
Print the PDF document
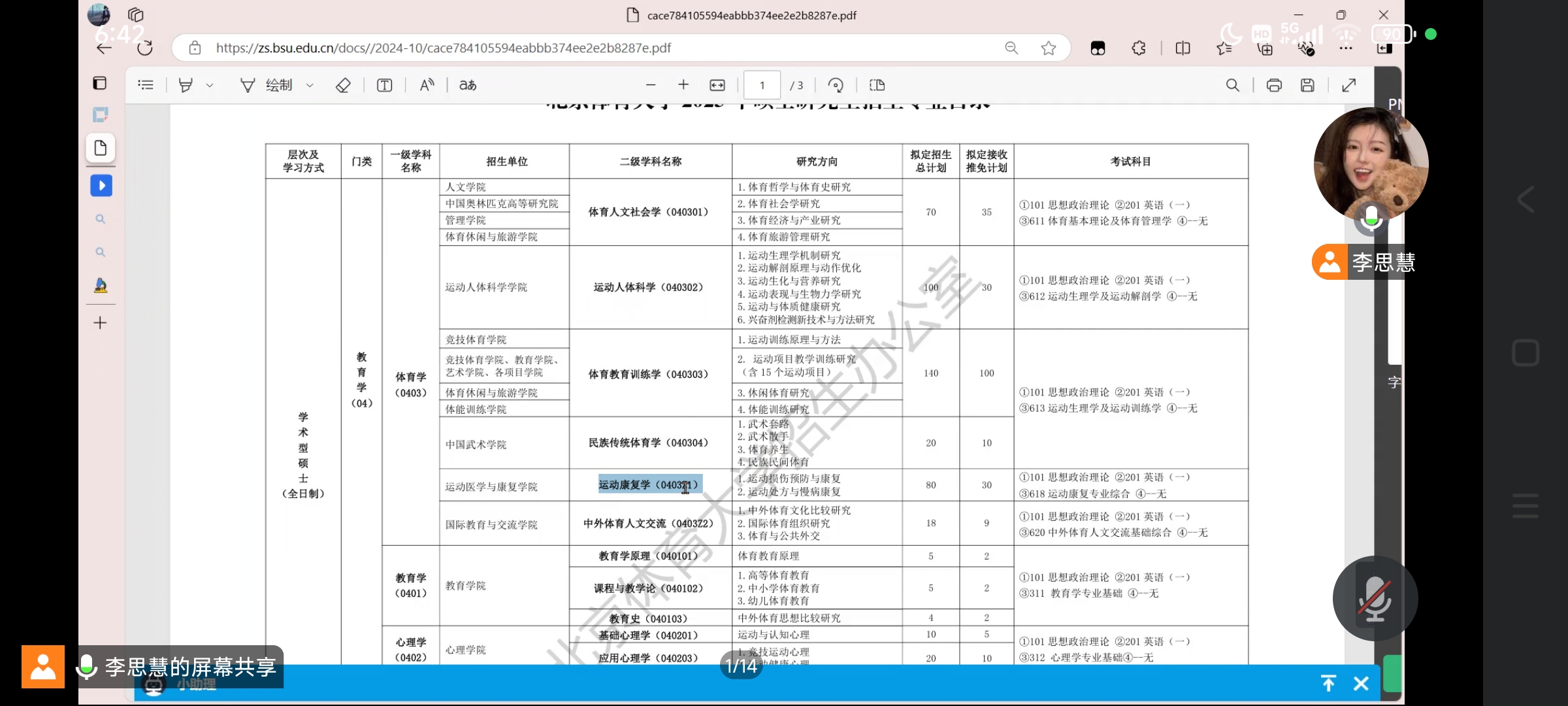(x=1274, y=85)
